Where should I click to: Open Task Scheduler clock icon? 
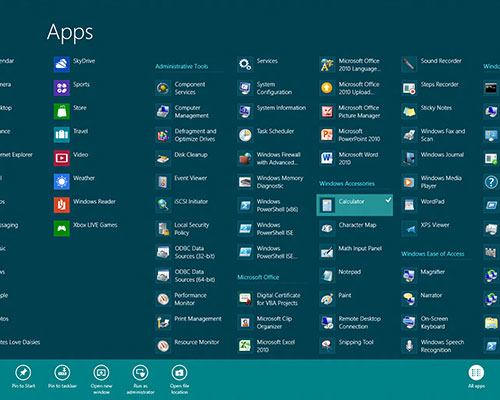point(245,135)
